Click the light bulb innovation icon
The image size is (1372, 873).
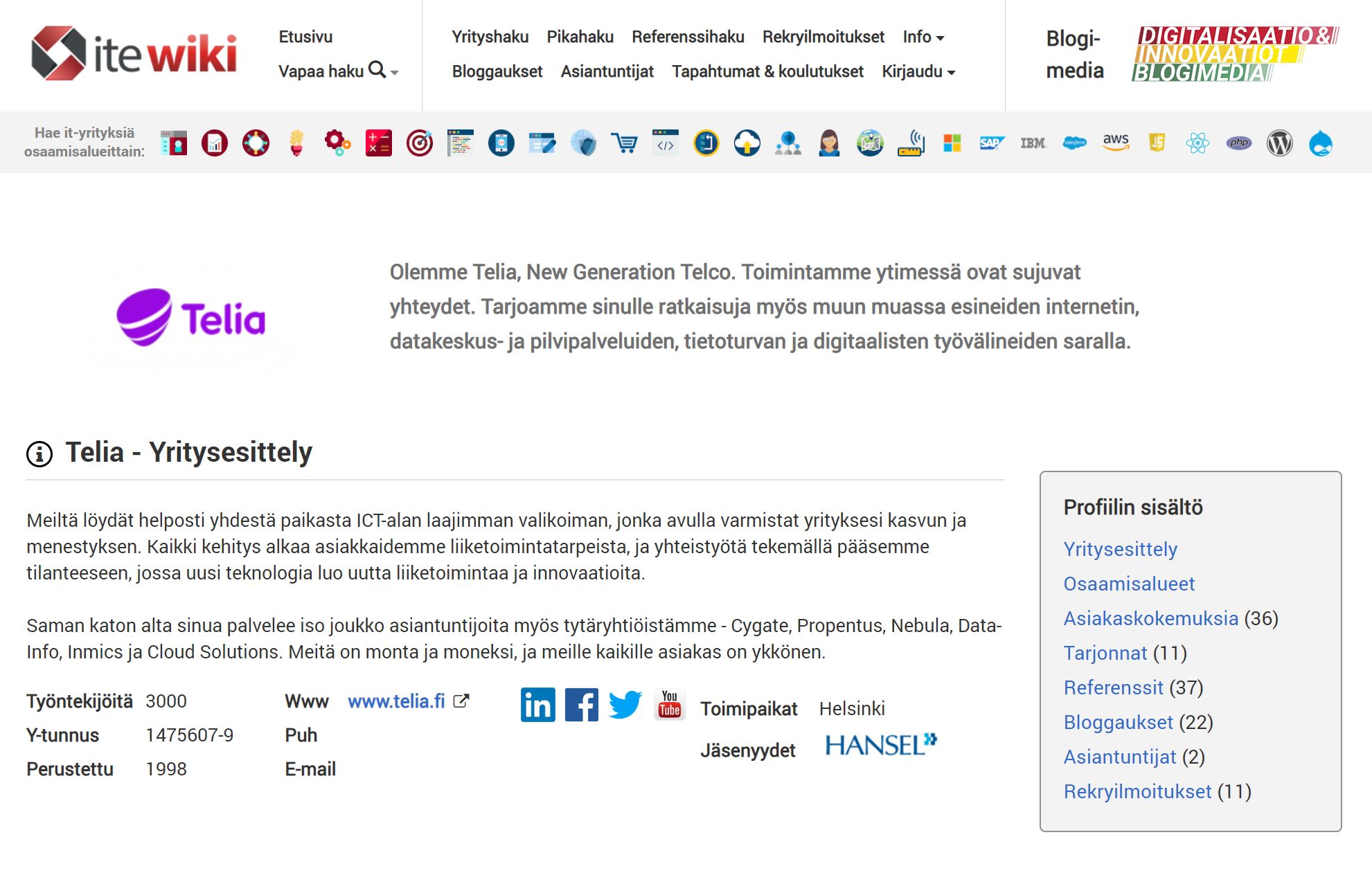tap(296, 143)
